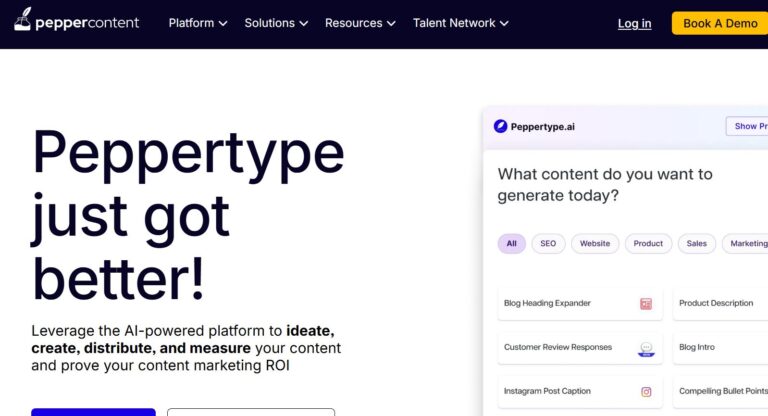Click the Blog Heading Expander red icon

click(x=646, y=304)
